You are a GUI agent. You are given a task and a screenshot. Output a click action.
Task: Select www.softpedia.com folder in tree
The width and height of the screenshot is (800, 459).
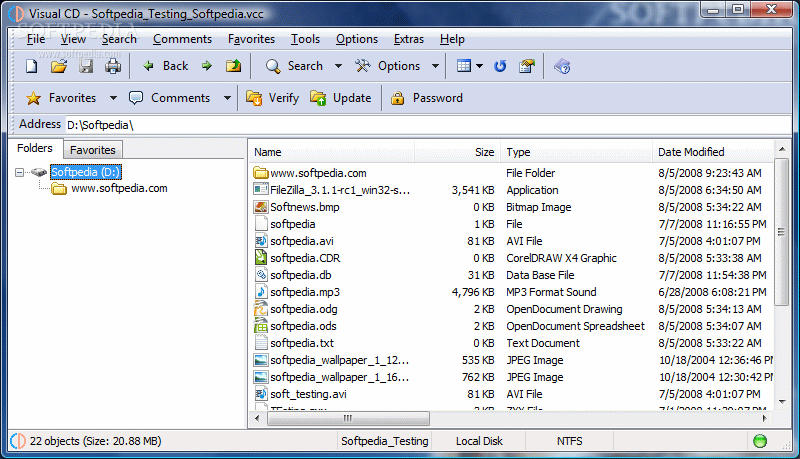(x=119, y=188)
